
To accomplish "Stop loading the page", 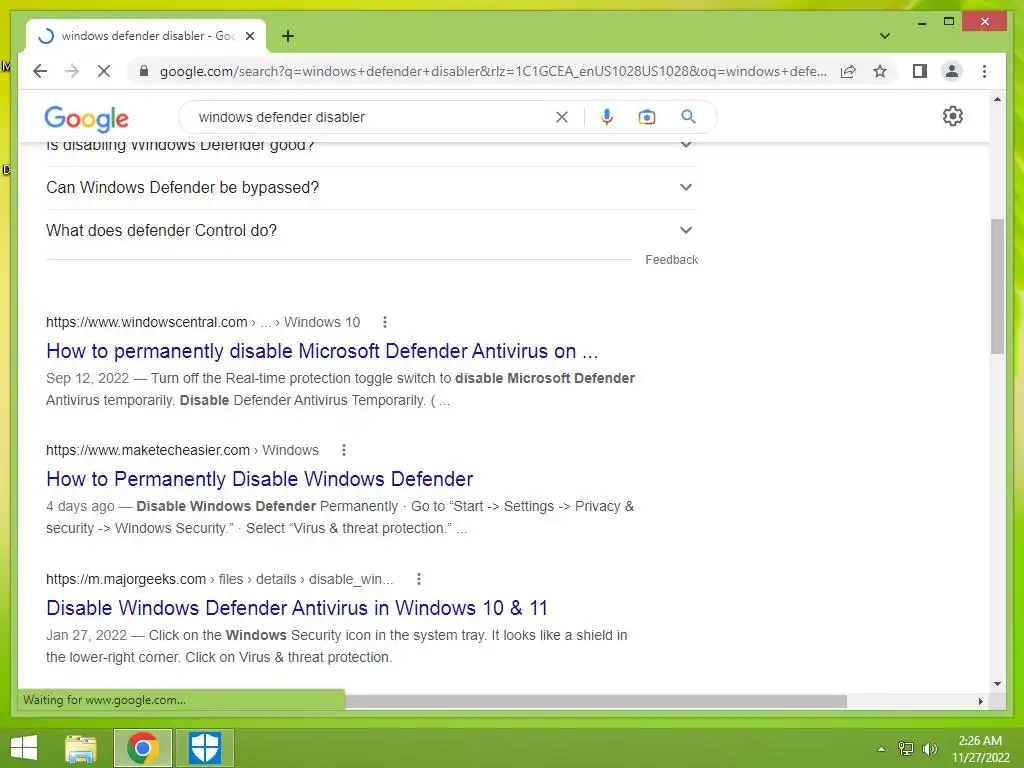I will (104, 71).
